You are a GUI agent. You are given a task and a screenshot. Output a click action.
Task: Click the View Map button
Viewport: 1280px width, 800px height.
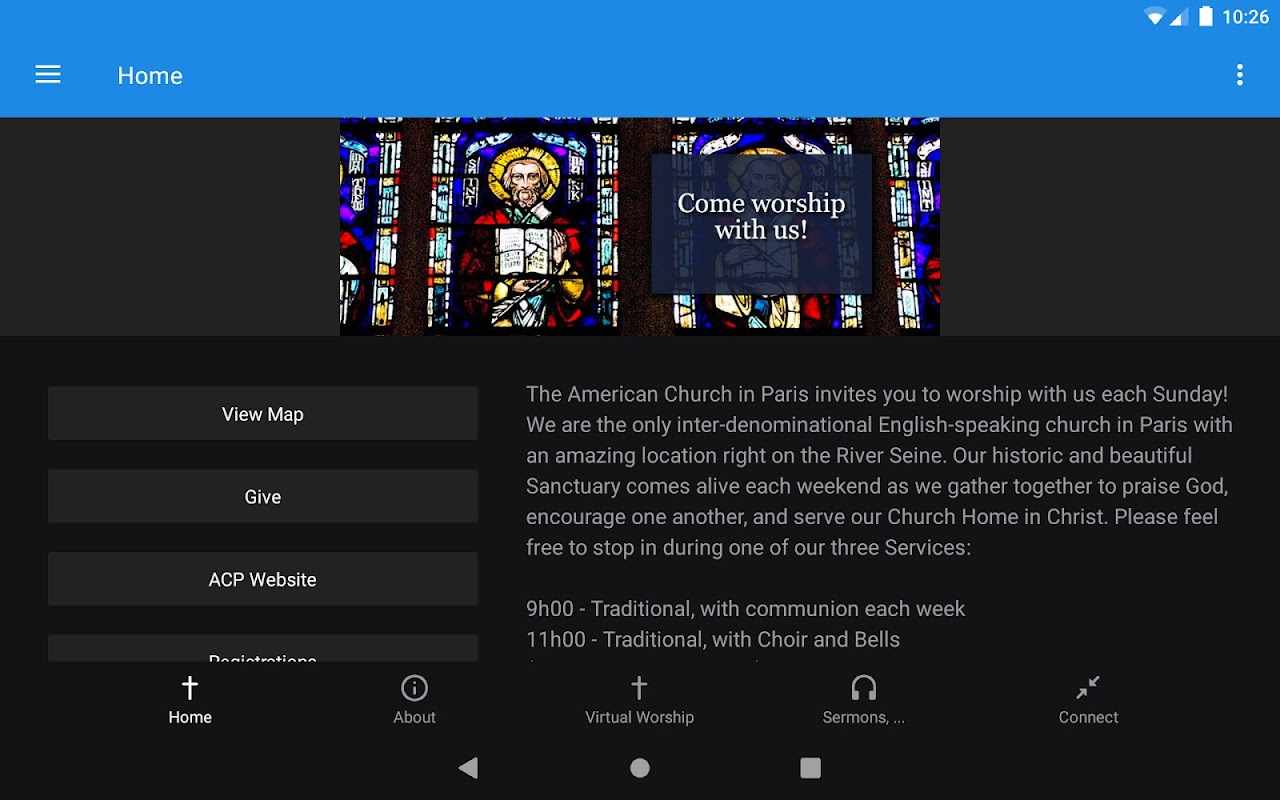coord(263,414)
